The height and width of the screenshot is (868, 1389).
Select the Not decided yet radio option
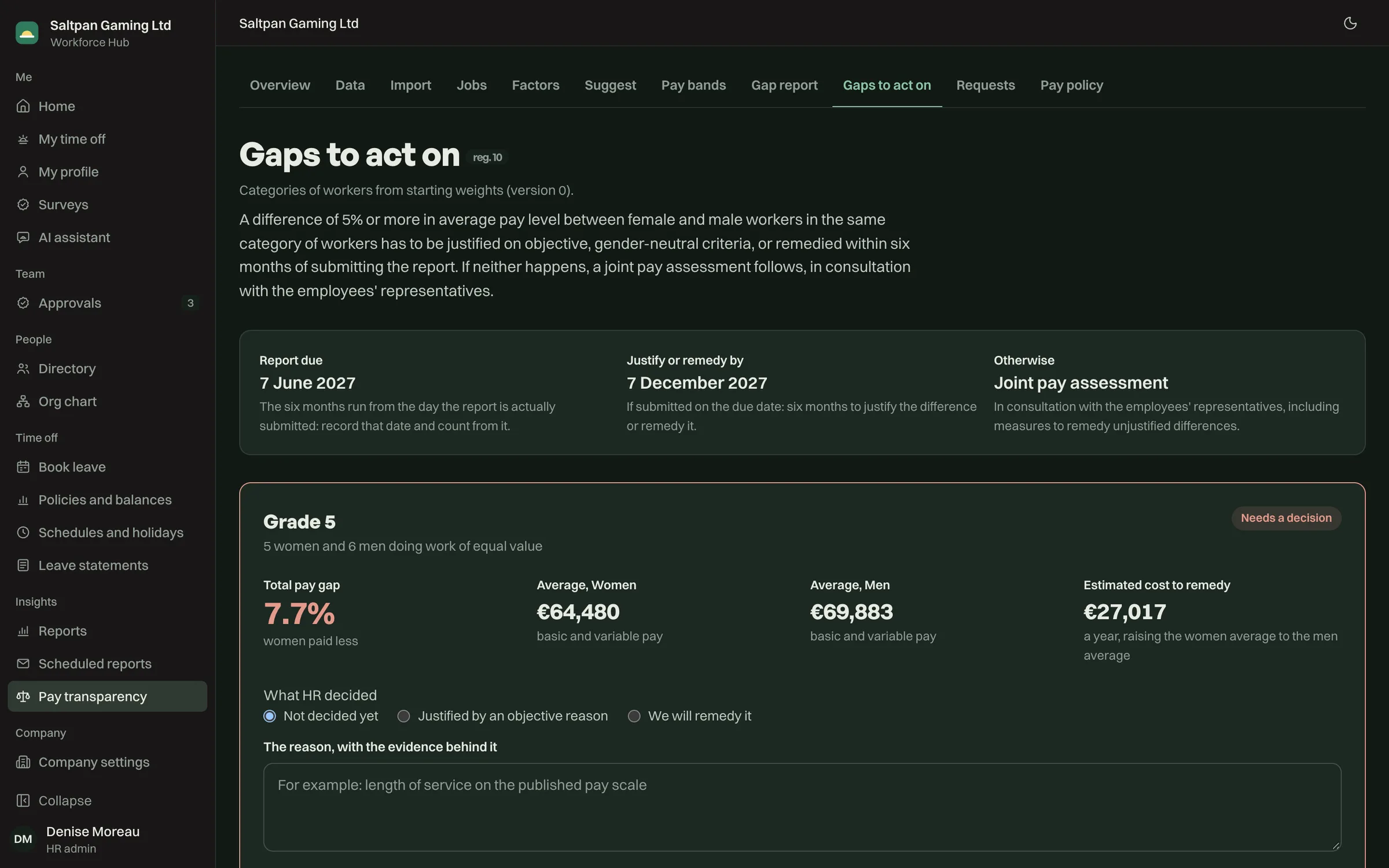pos(270,716)
